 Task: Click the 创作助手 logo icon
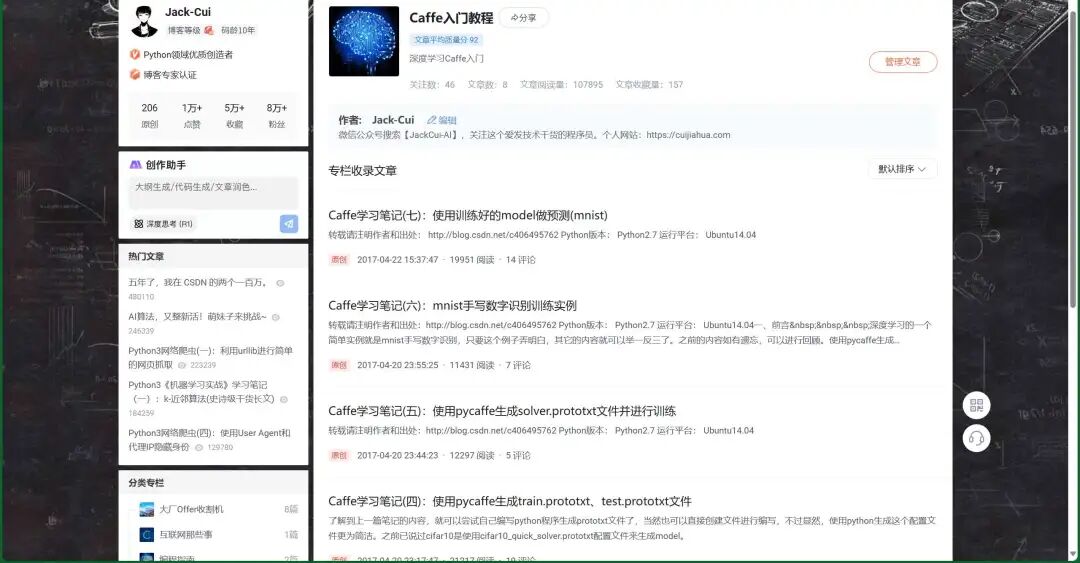tap(136, 165)
